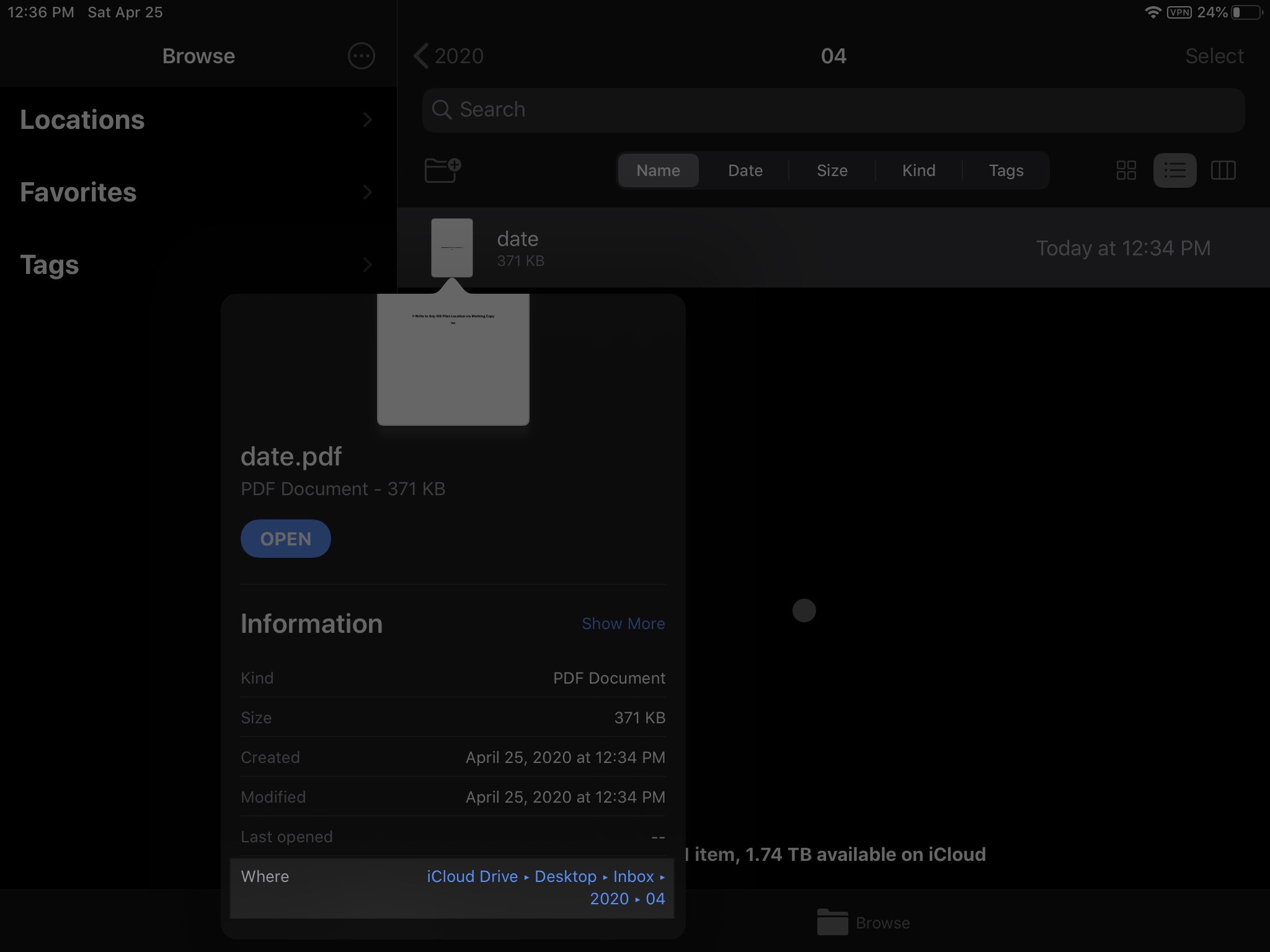Click the list view icon
Viewport: 1270px width, 952px height.
(x=1174, y=170)
